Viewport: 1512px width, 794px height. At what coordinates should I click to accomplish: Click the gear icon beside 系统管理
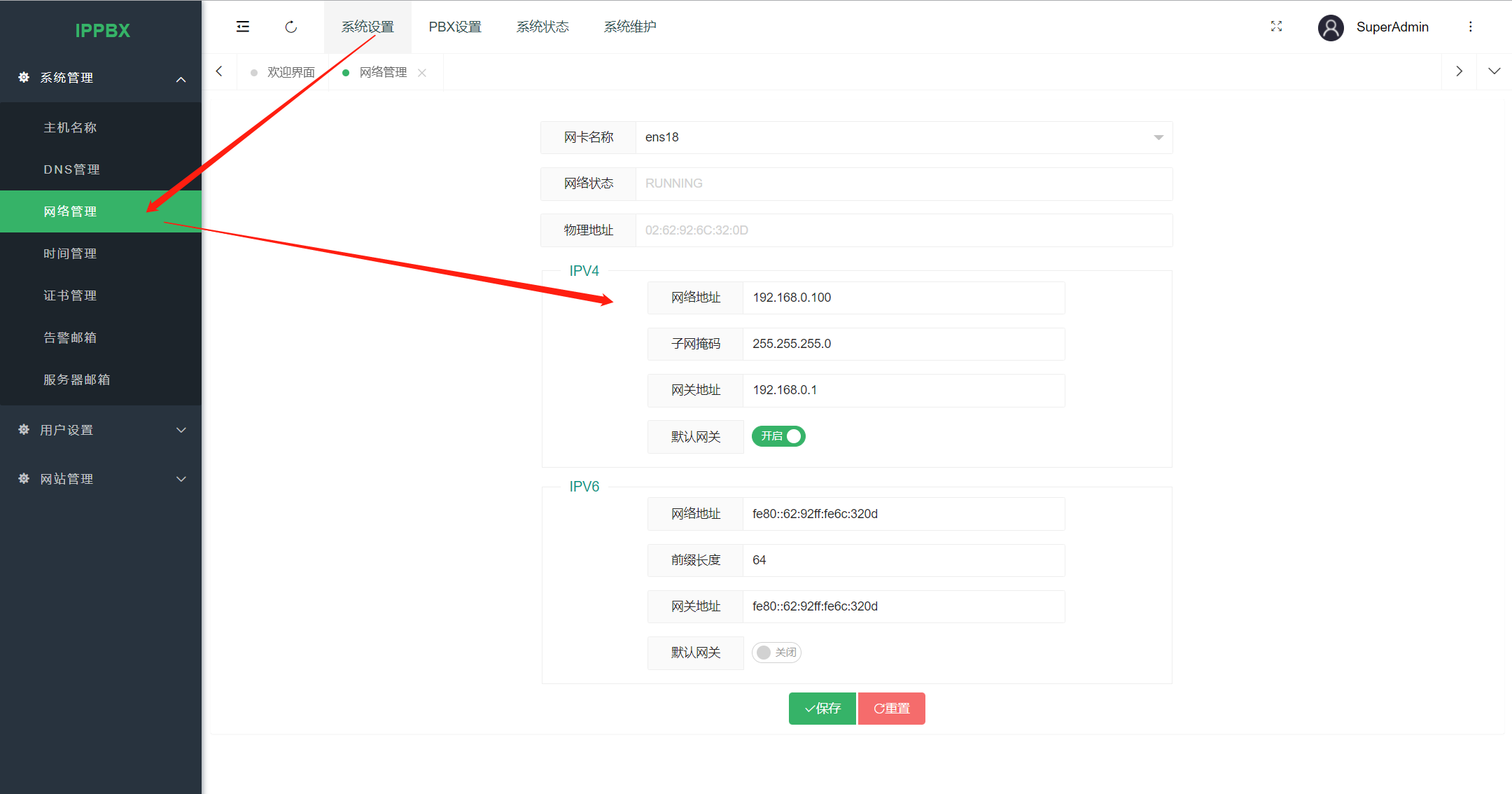pos(24,77)
